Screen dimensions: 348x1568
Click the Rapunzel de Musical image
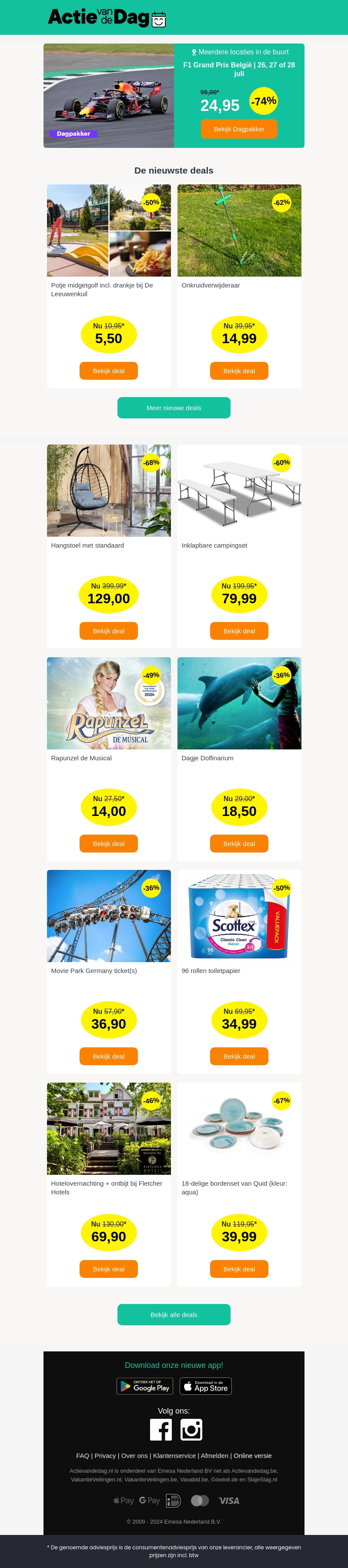click(109, 703)
